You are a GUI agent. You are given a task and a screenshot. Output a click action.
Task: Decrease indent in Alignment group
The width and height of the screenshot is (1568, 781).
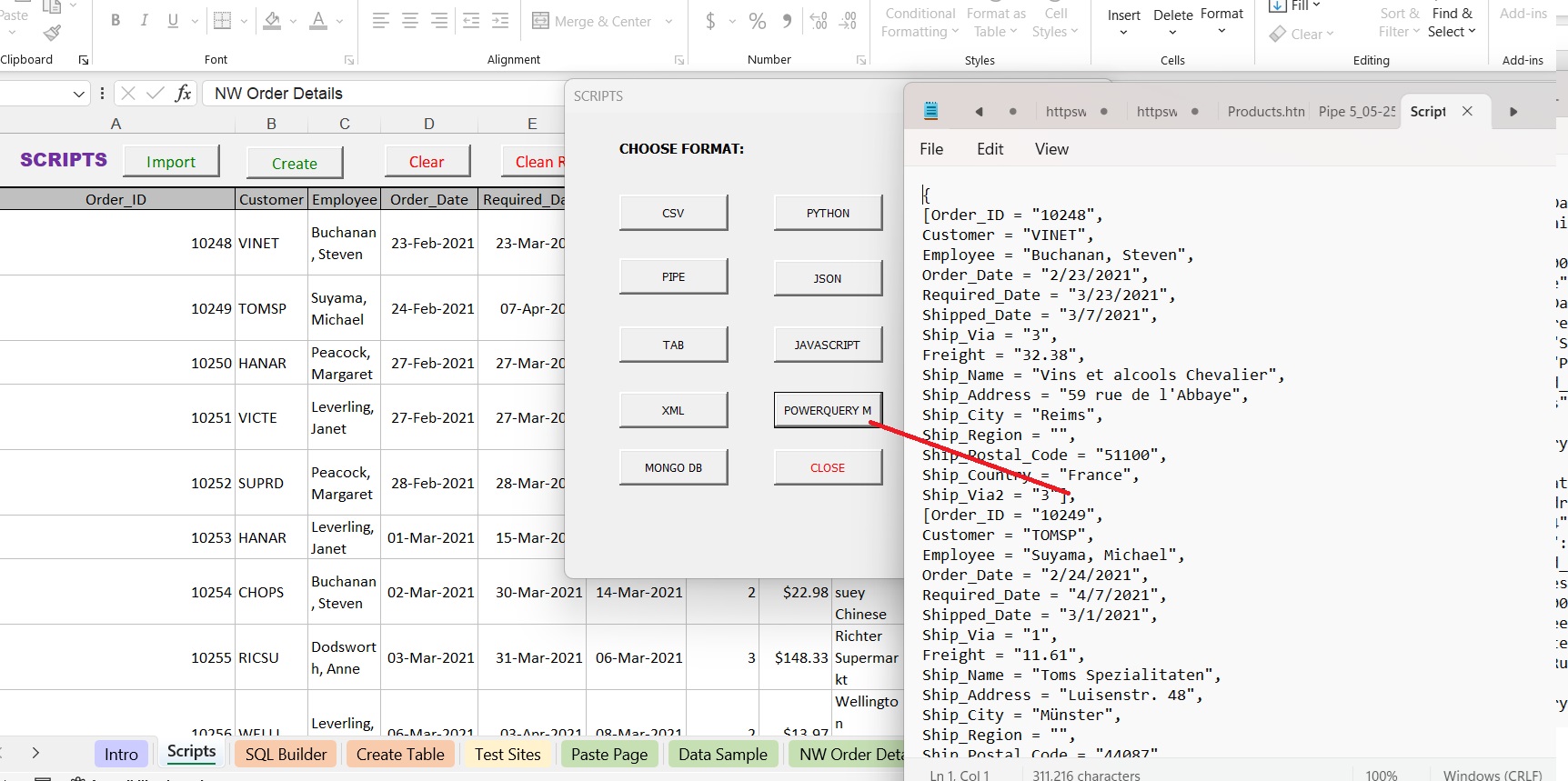click(471, 20)
